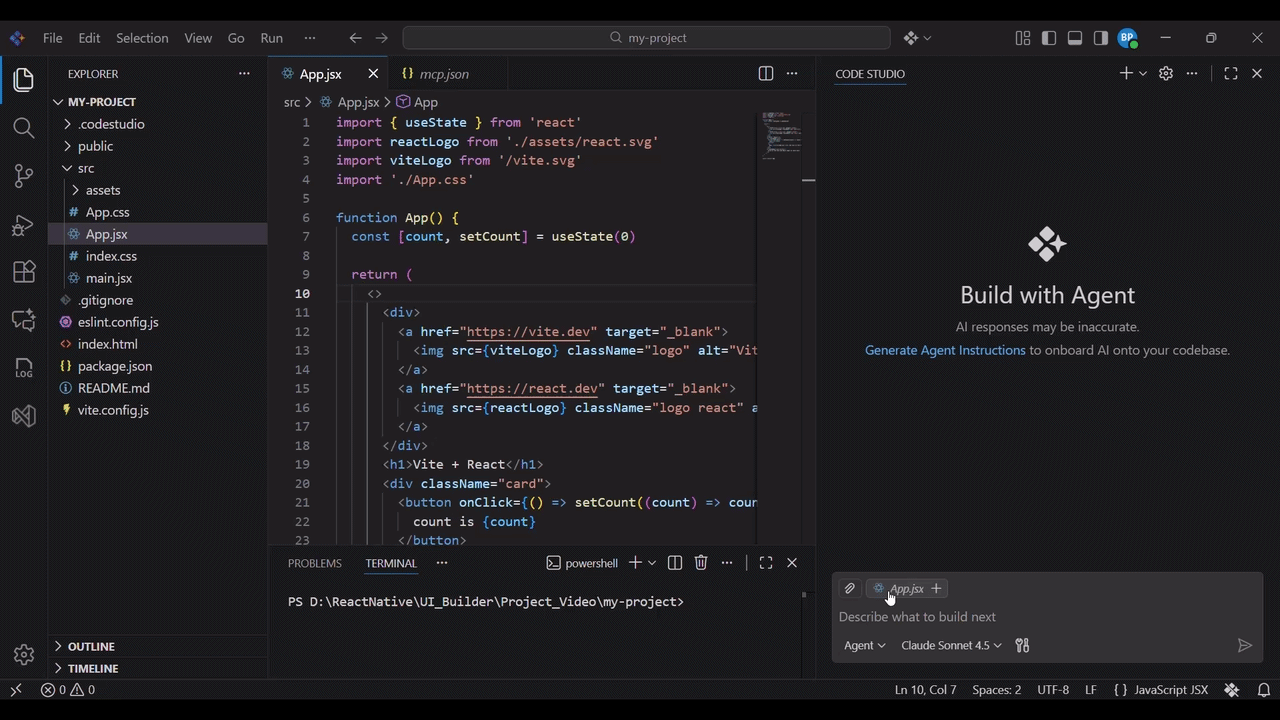The image size is (1280, 720).
Task: Open the split editor icon
Action: click(765, 73)
